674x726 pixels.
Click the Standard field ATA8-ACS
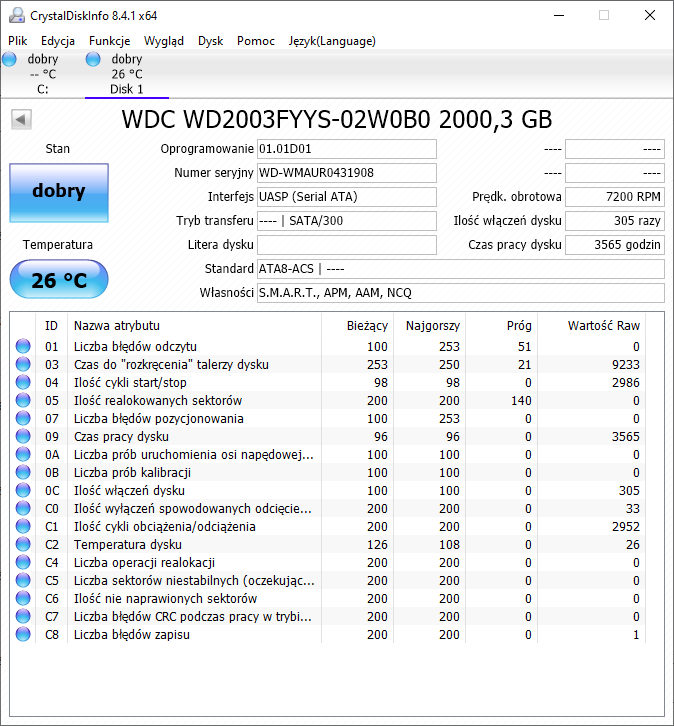(461, 269)
